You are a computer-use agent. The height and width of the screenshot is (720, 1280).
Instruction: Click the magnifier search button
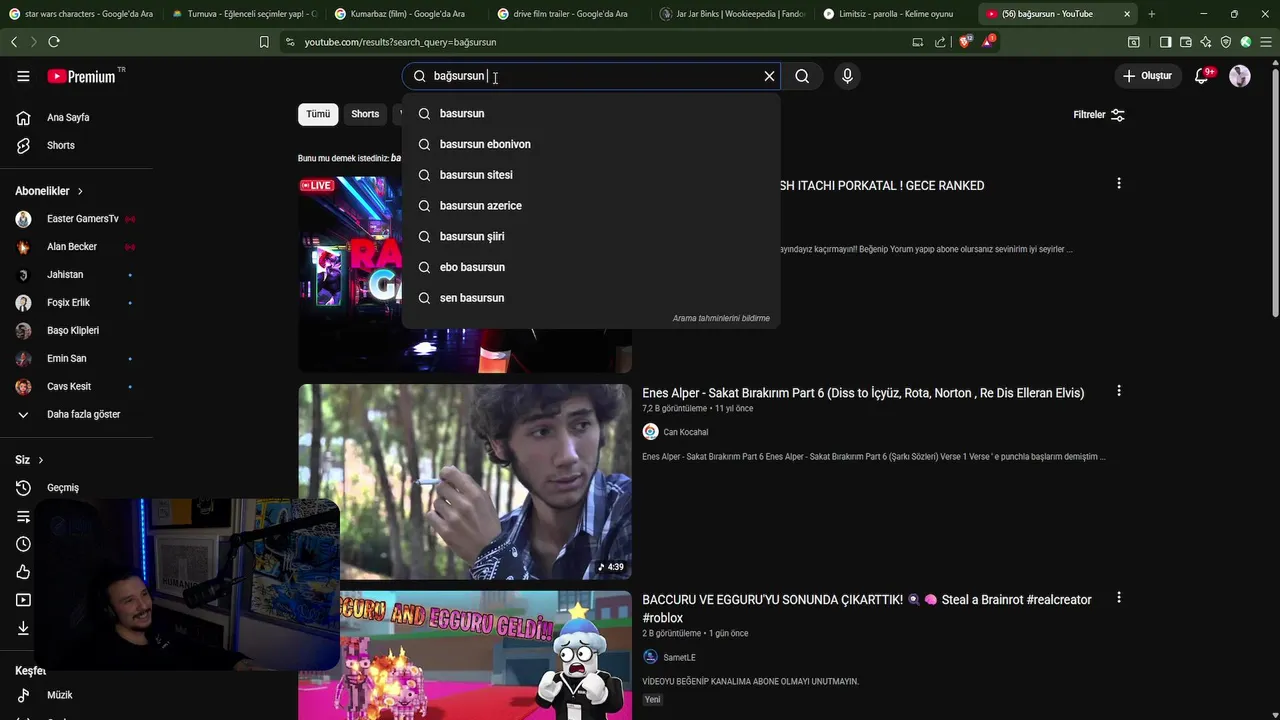pos(802,76)
